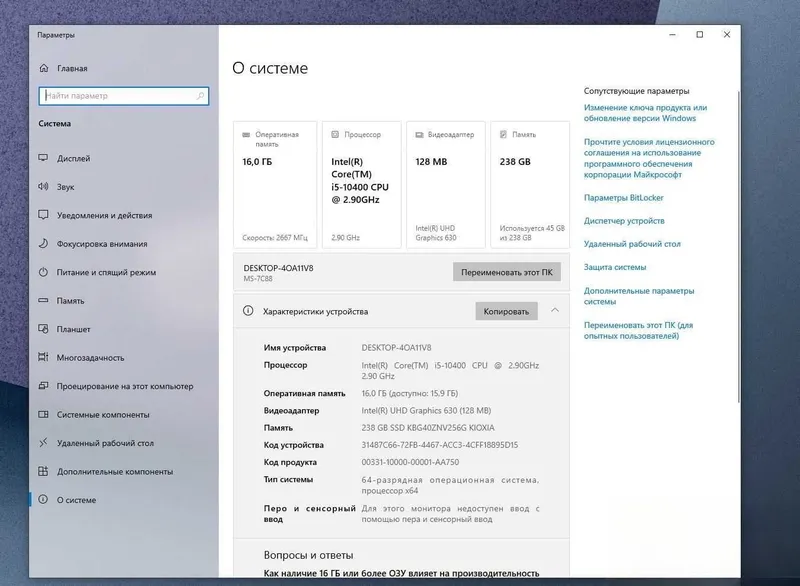
Task: Click the search magnifier icon
Action: click(x=200, y=96)
